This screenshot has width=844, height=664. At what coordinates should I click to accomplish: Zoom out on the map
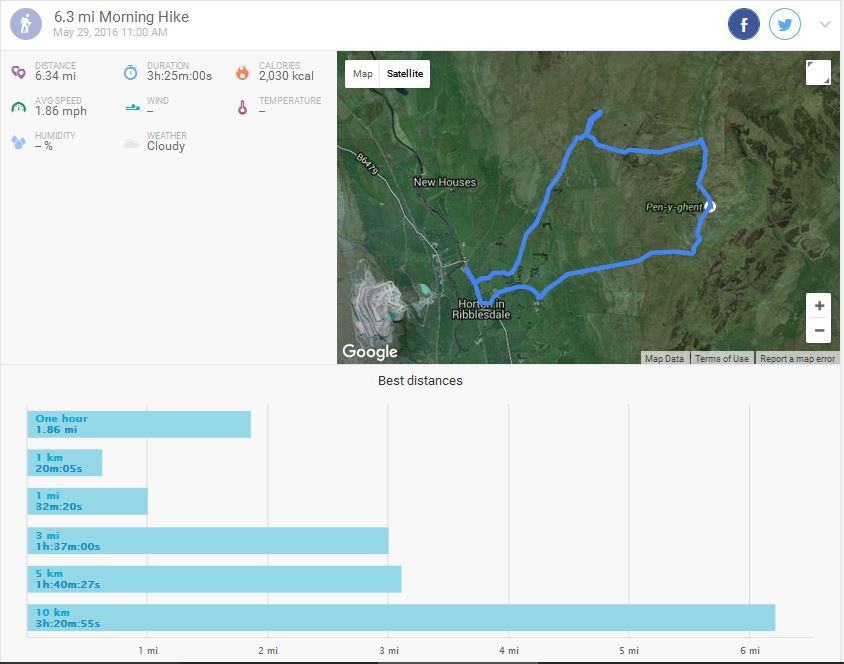pos(819,331)
